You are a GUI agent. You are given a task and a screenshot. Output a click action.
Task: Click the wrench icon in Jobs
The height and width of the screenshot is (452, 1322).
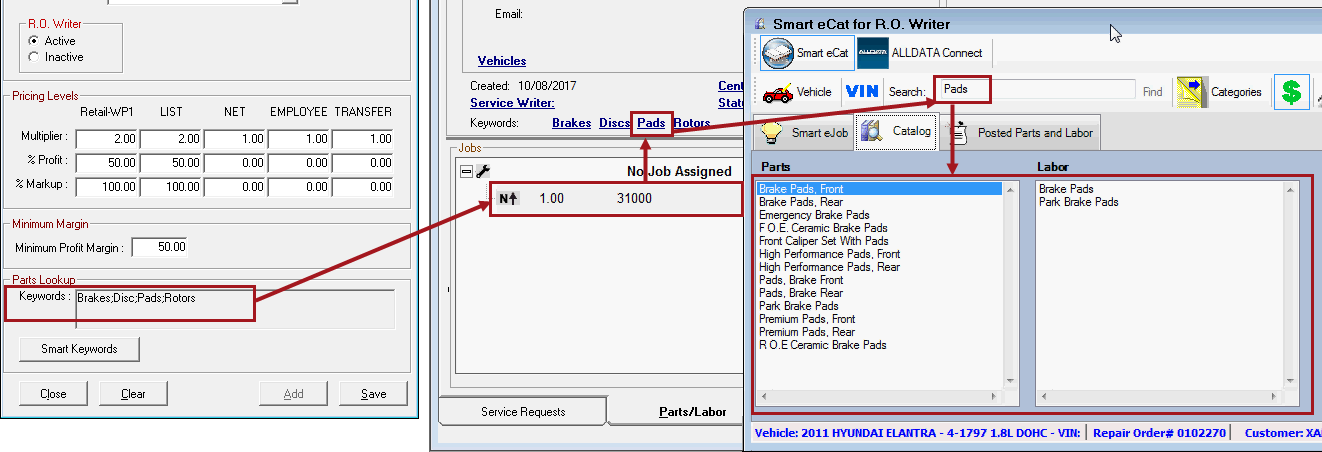pos(482,171)
